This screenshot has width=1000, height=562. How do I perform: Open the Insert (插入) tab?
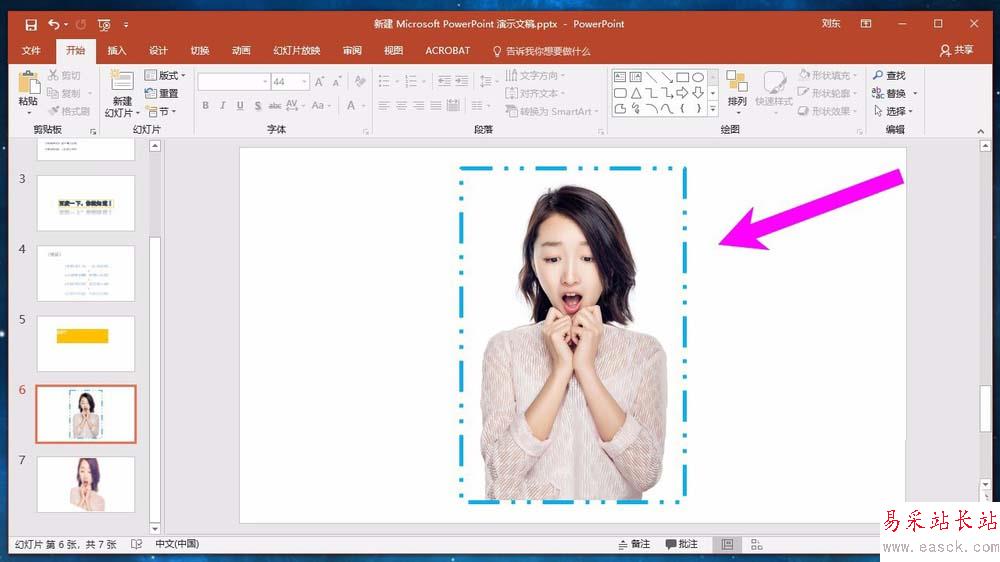(117, 51)
